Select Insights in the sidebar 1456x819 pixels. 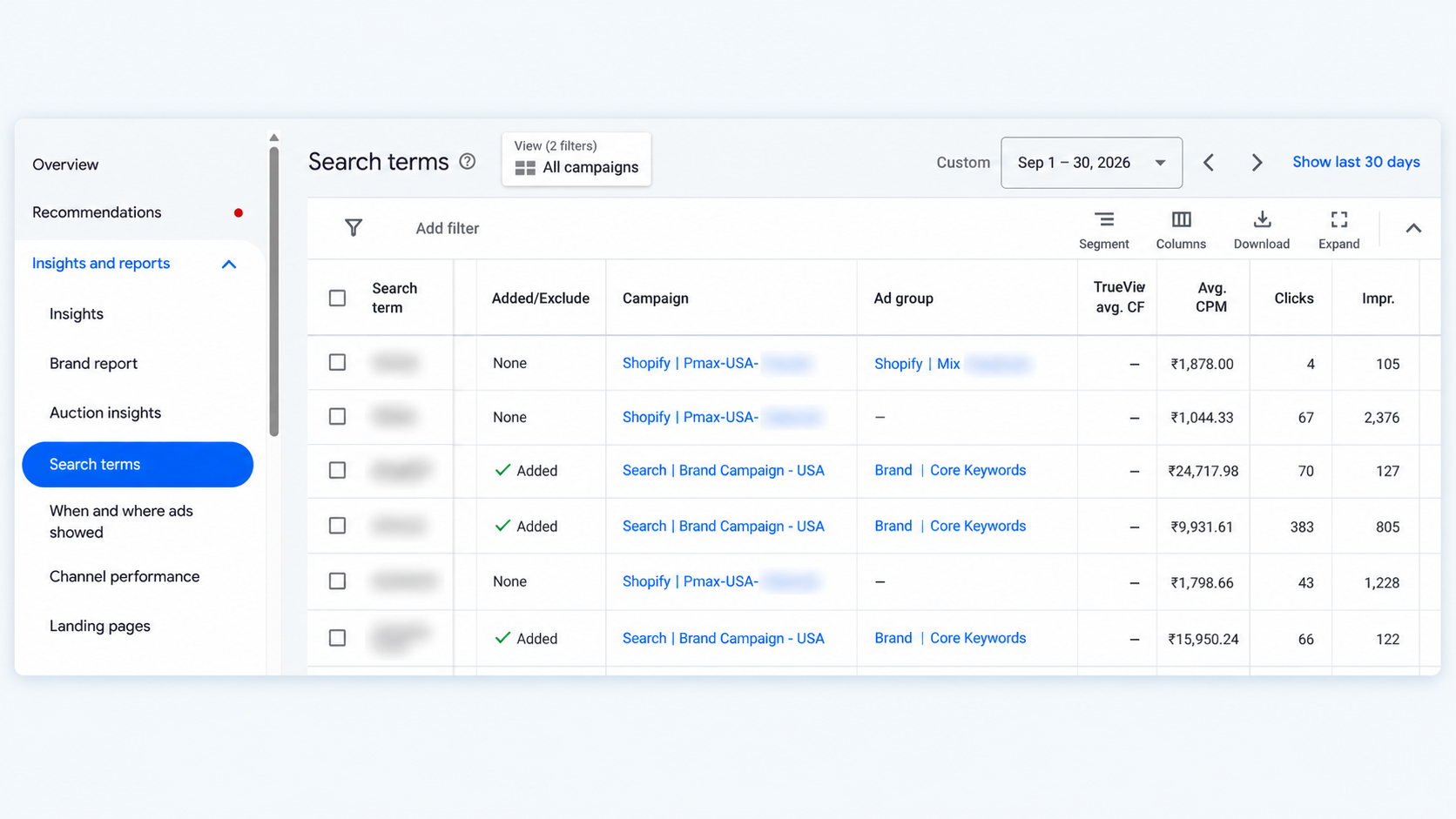pyautogui.click(x=77, y=314)
